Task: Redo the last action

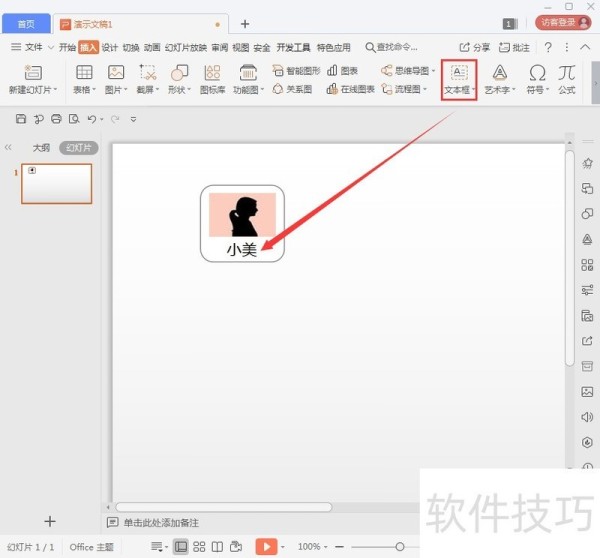Action: coord(115,119)
